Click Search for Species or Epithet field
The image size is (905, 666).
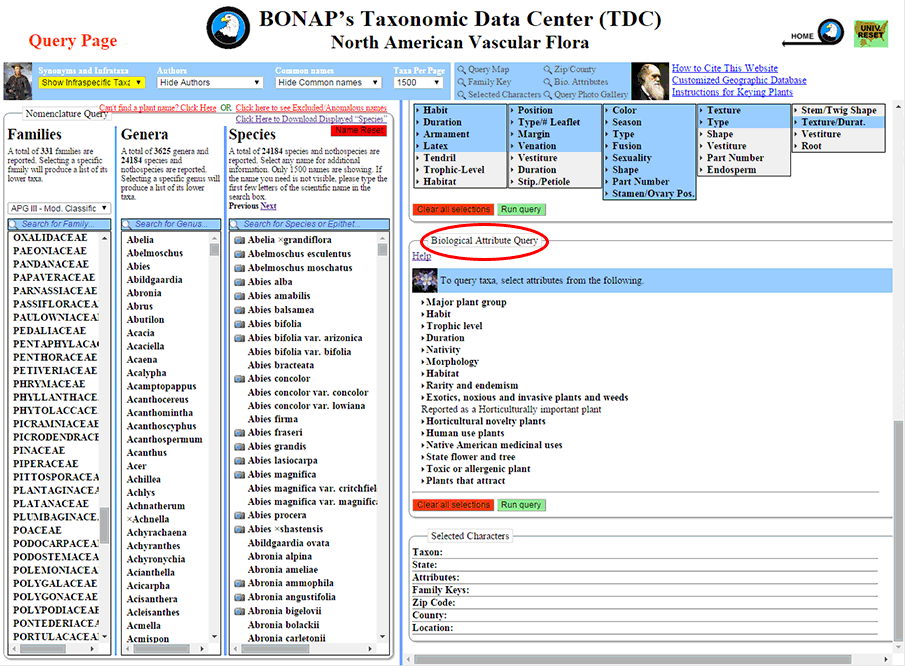tap(309, 224)
